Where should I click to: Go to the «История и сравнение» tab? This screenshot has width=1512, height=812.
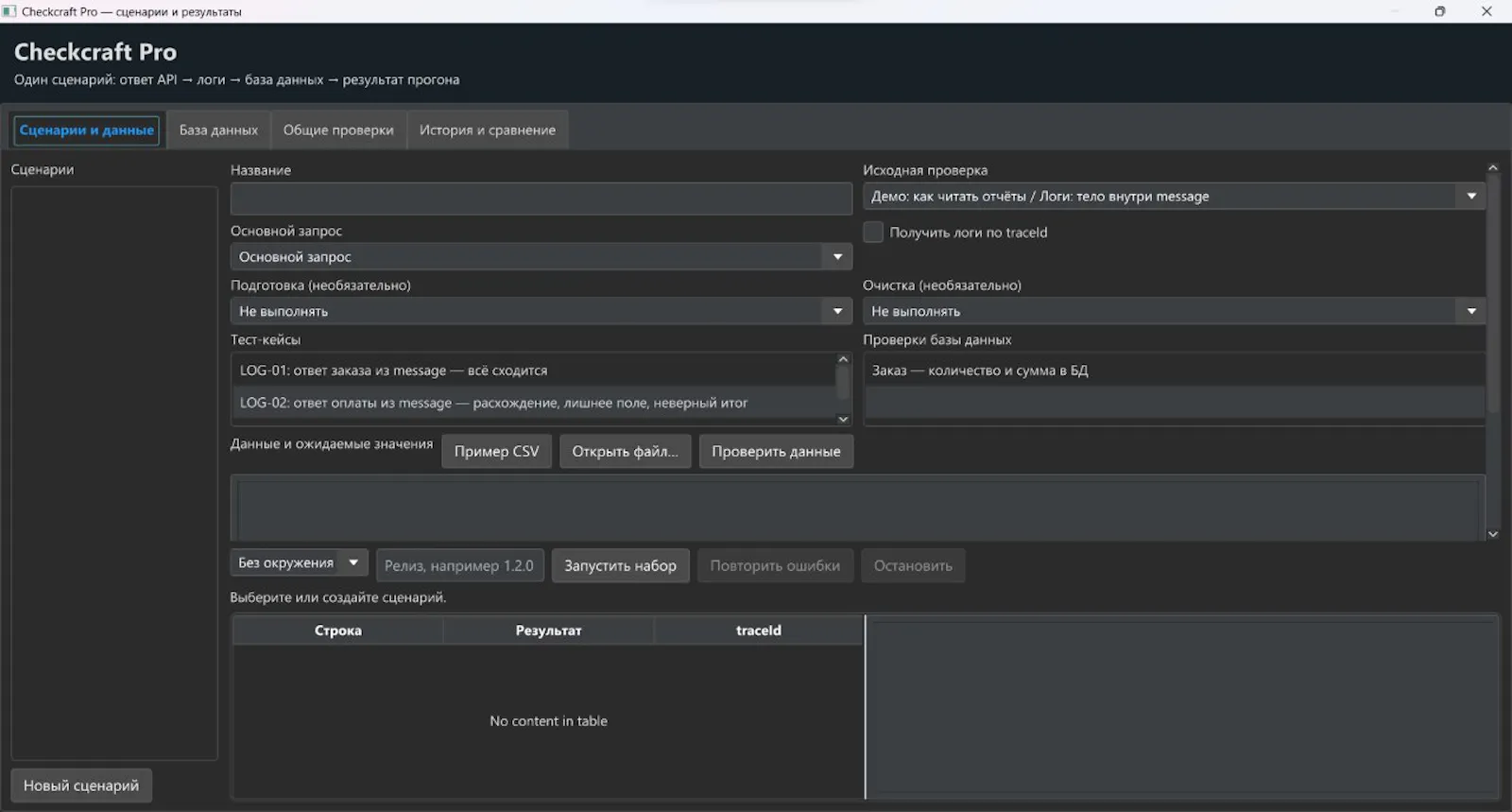tap(488, 130)
